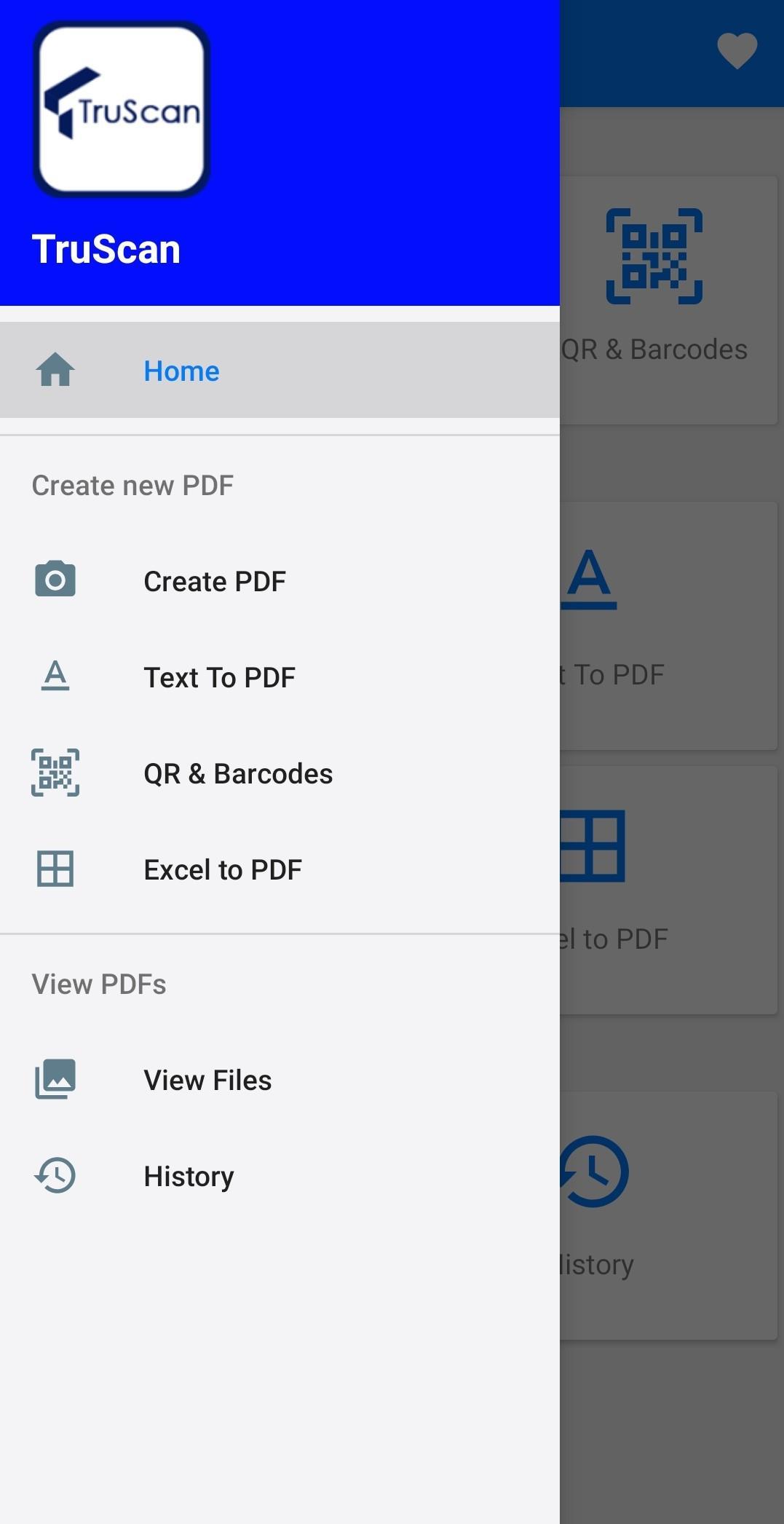Click the home icon in drawer

point(55,370)
